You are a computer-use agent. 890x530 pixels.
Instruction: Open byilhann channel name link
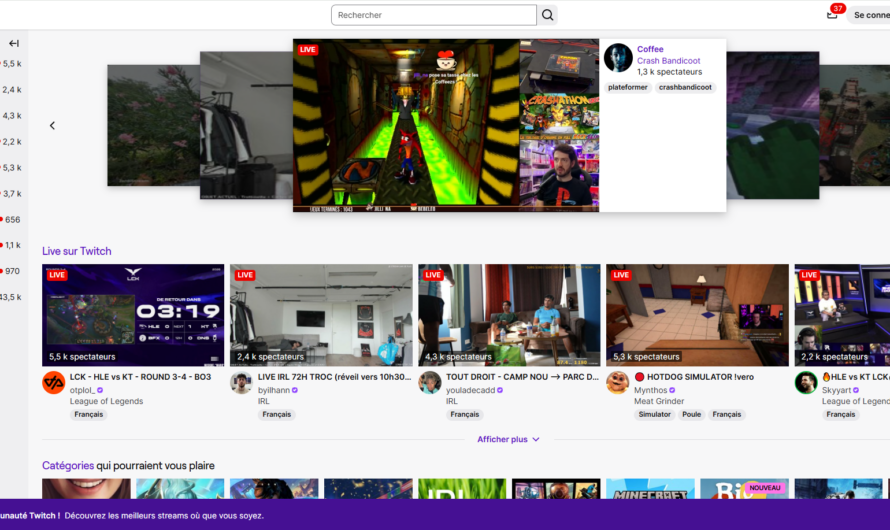[x=274, y=390]
